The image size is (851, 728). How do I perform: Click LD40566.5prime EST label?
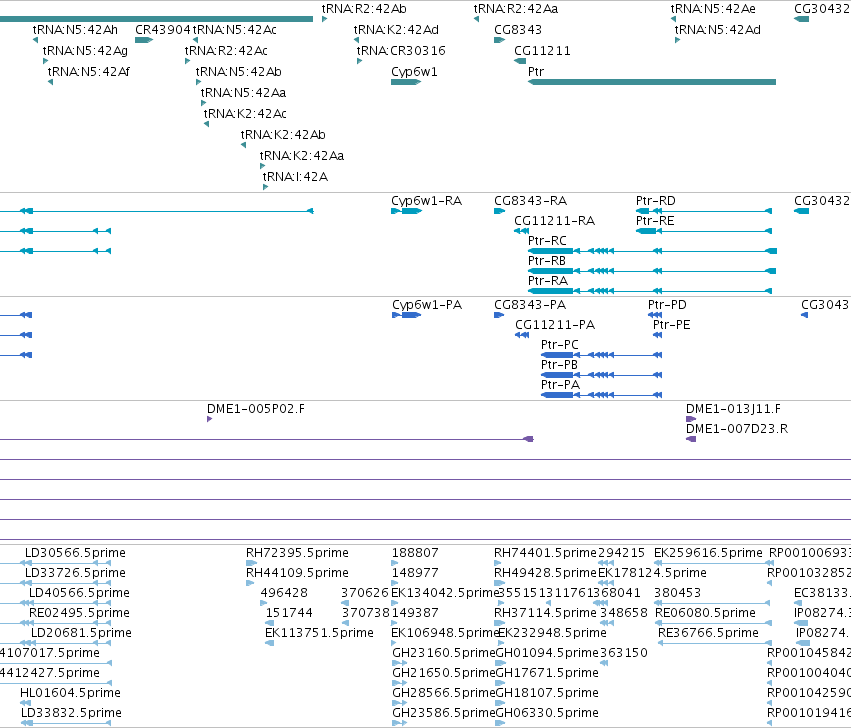(79, 593)
